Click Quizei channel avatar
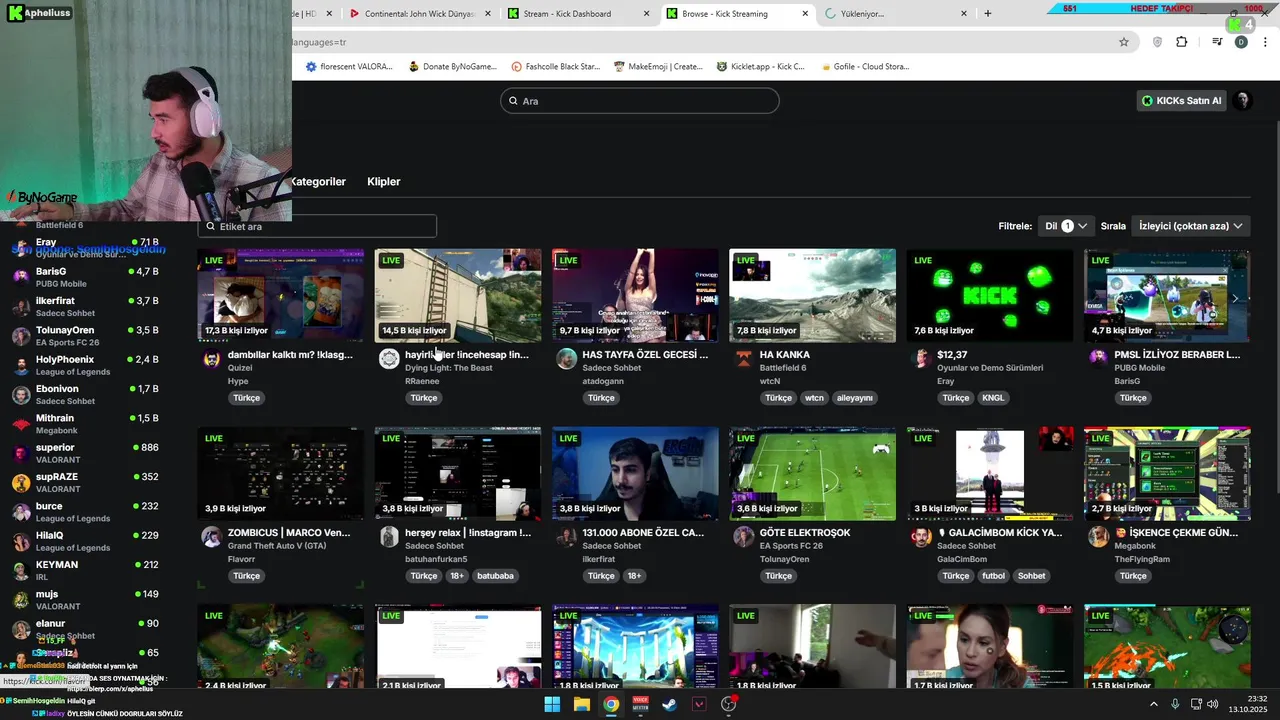 point(211,360)
